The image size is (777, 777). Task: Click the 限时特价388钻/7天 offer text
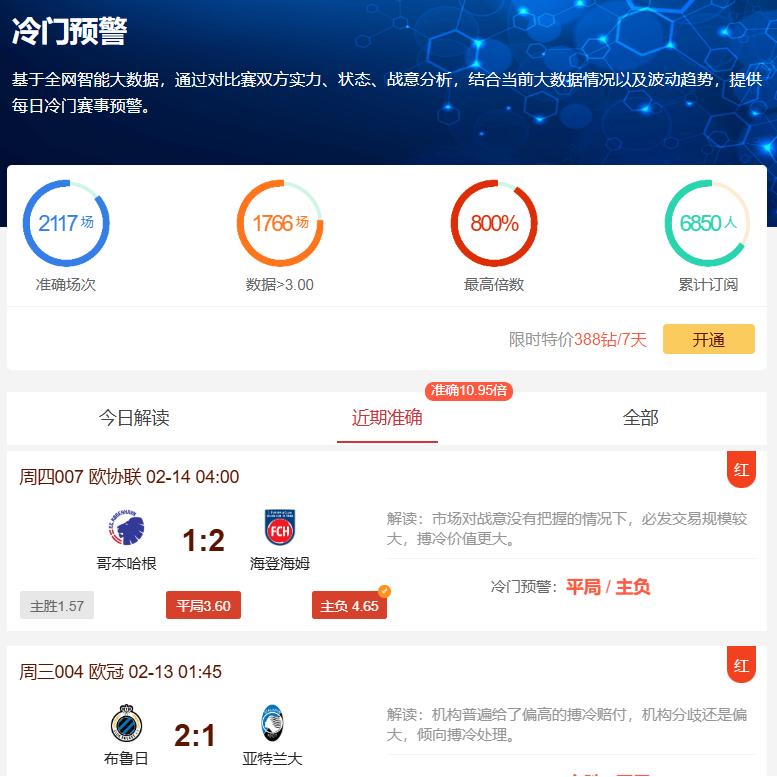pos(578,339)
